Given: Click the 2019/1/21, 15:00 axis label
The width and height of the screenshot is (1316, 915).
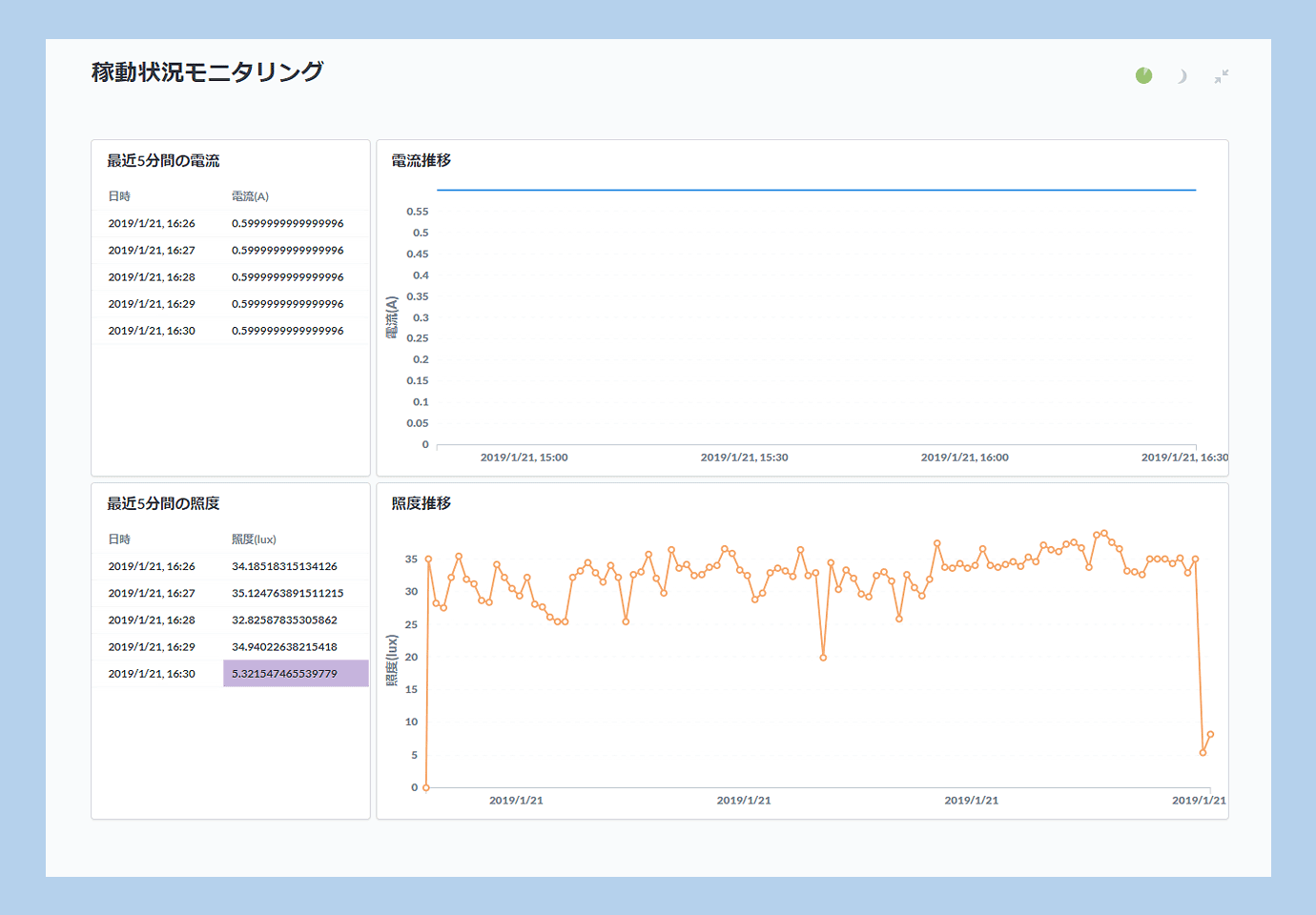Looking at the screenshot, I should pos(524,457).
